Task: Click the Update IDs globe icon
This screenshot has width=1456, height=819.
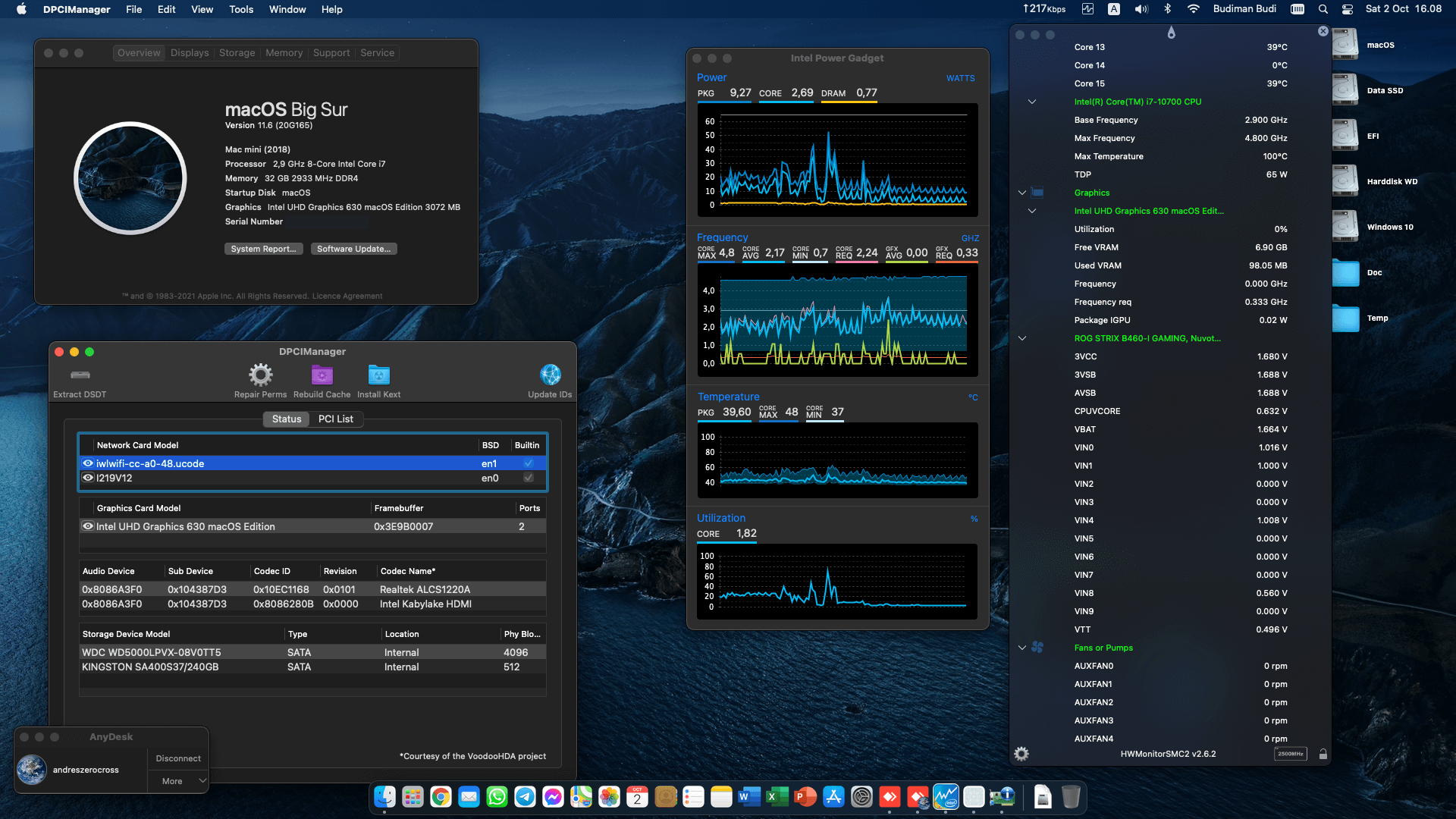Action: point(550,375)
